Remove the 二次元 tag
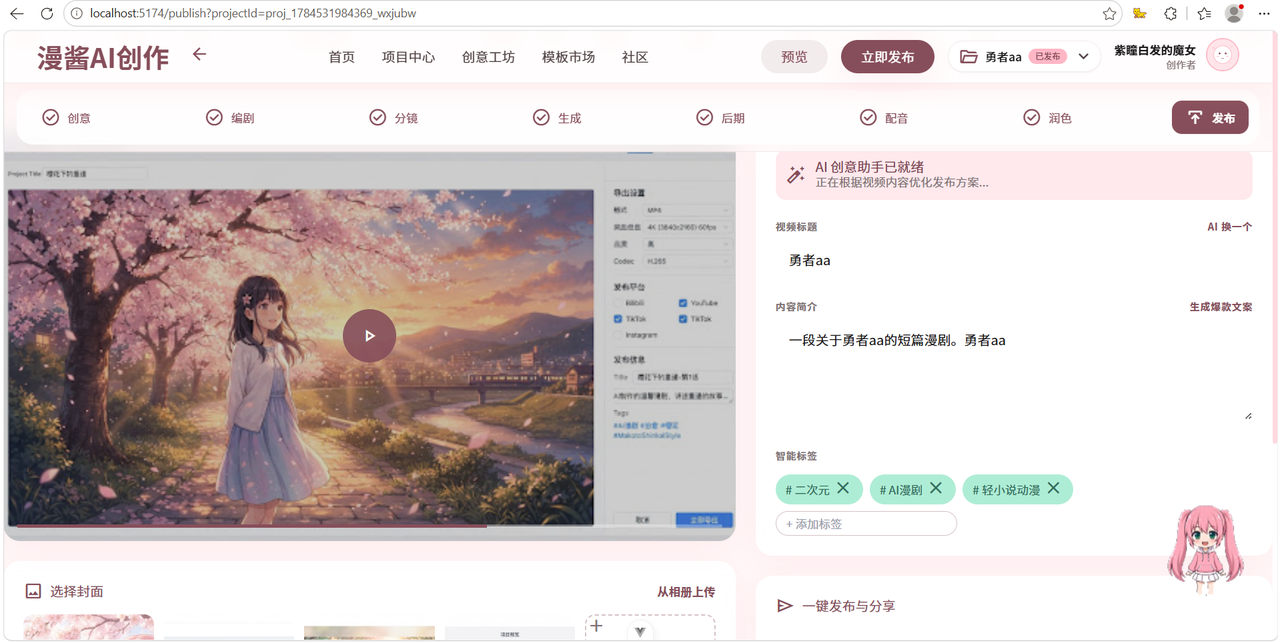The image size is (1280, 643). (x=843, y=488)
